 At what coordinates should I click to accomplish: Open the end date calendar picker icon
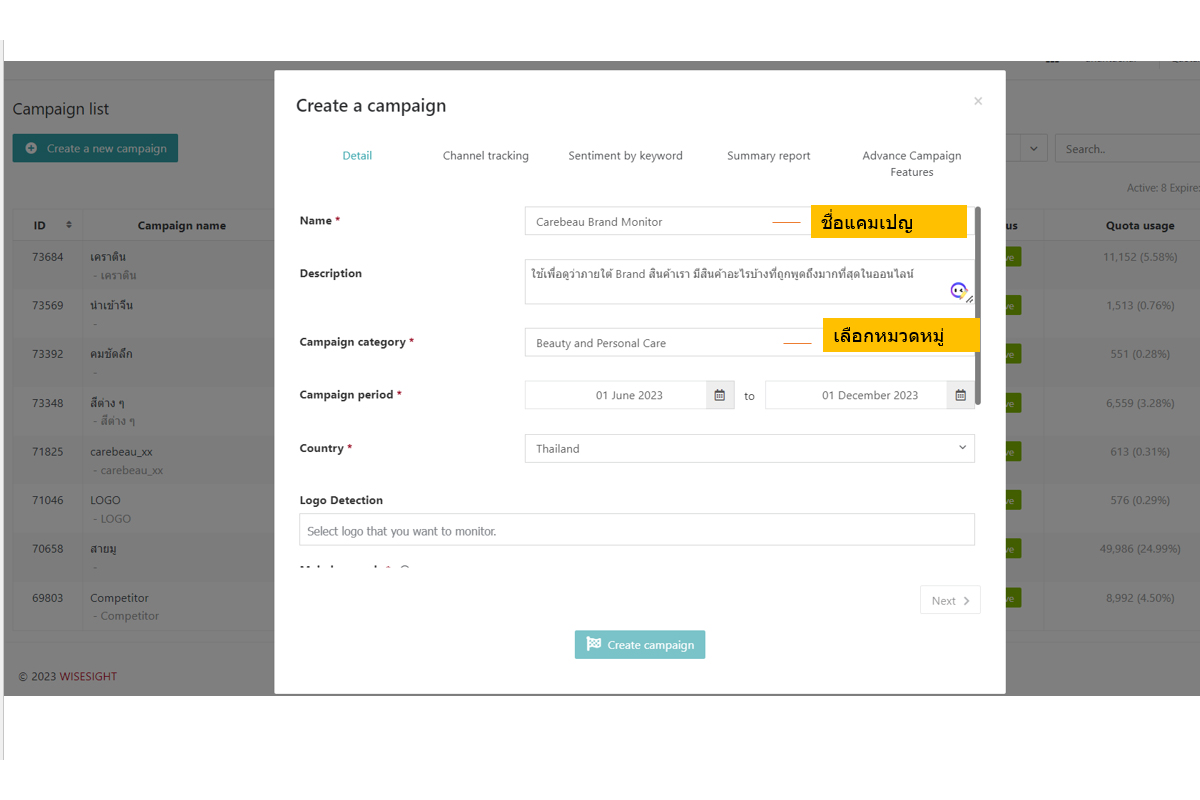(x=960, y=395)
